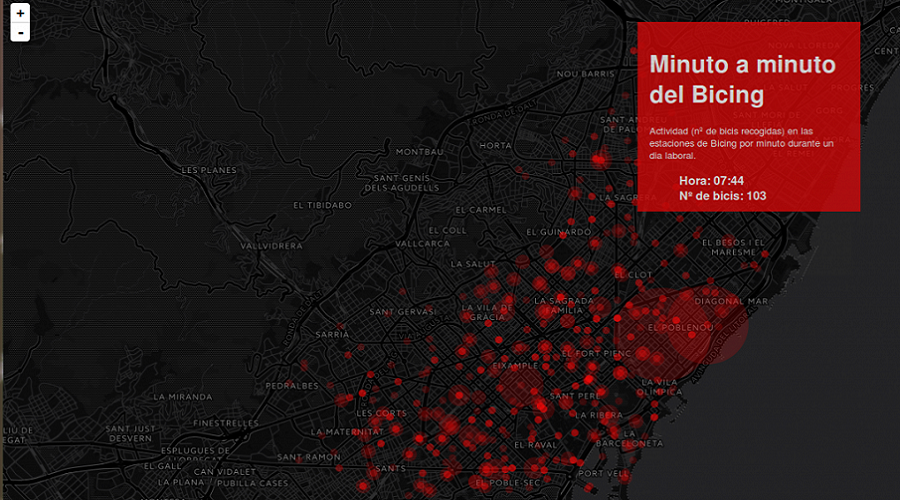Click the 'SARRIÀ' map label
The width and height of the screenshot is (900, 500).
pos(332,334)
